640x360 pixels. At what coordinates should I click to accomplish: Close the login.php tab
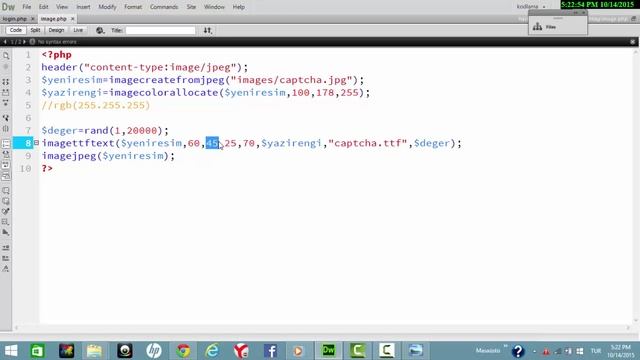[33, 19]
